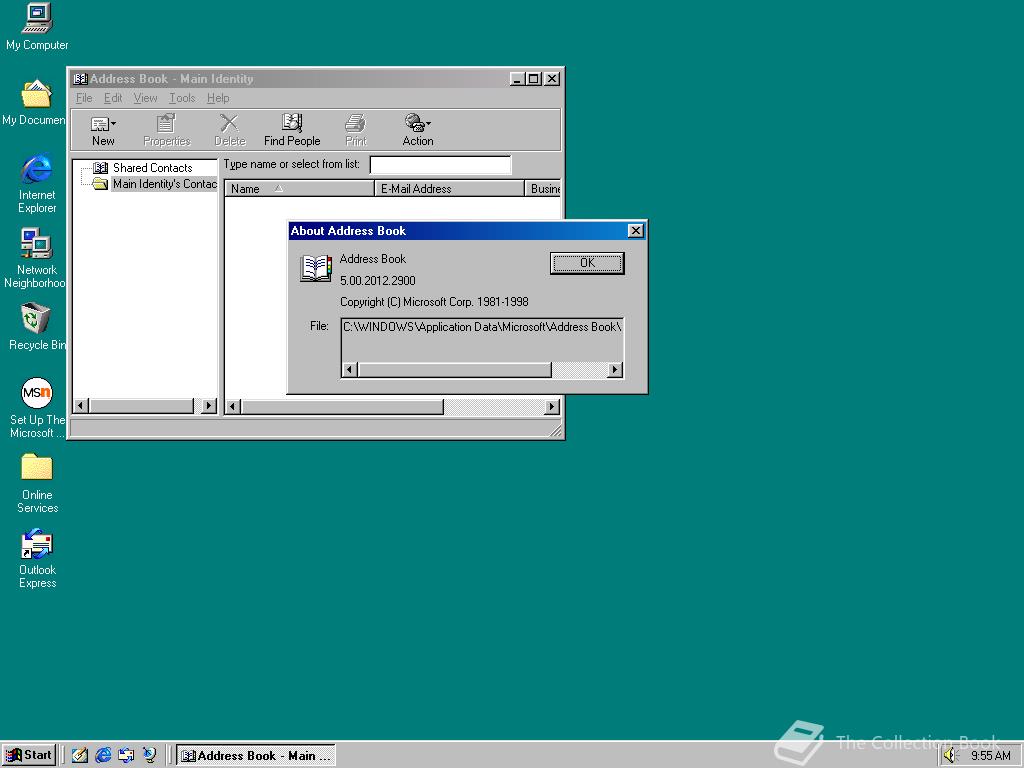
Task: Click folder tree right scroll arrow
Action: click(208, 406)
